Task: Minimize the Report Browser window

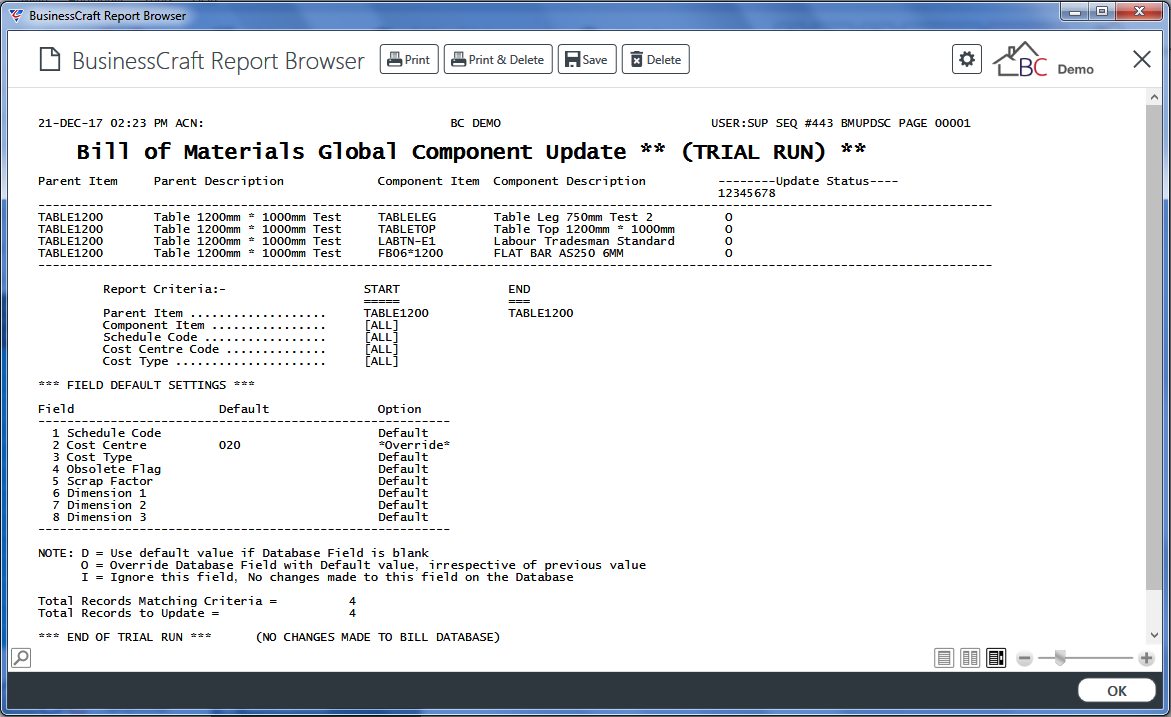Action: pyautogui.click(x=1075, y=11)
